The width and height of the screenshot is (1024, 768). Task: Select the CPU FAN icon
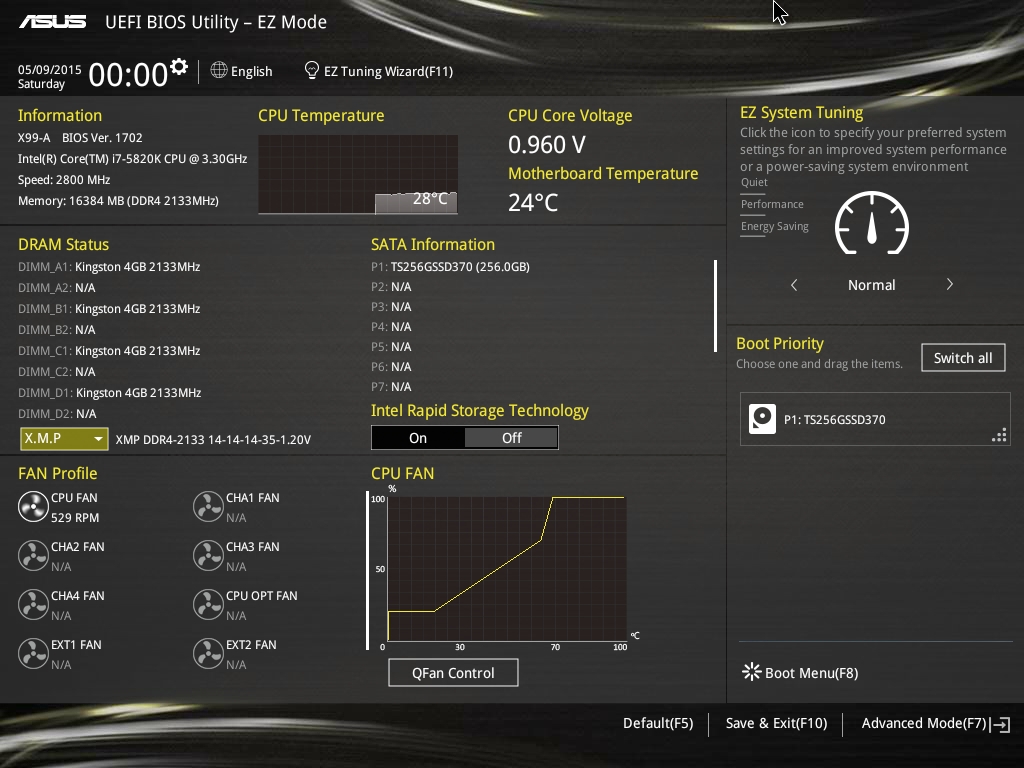point(33,507)
